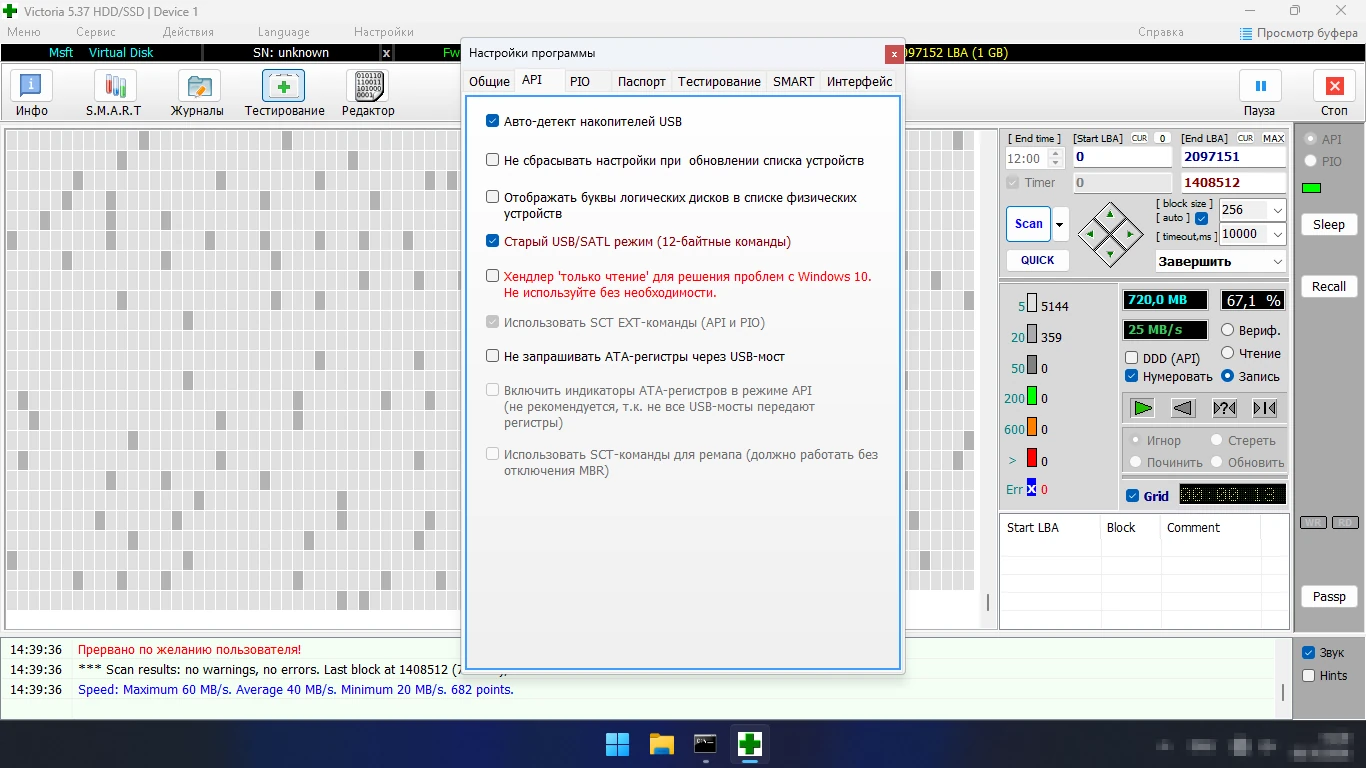Viewport: 1366px width, 768px height.
Task: Click the up arrow in diamond pad
Action: (1110, 214)
